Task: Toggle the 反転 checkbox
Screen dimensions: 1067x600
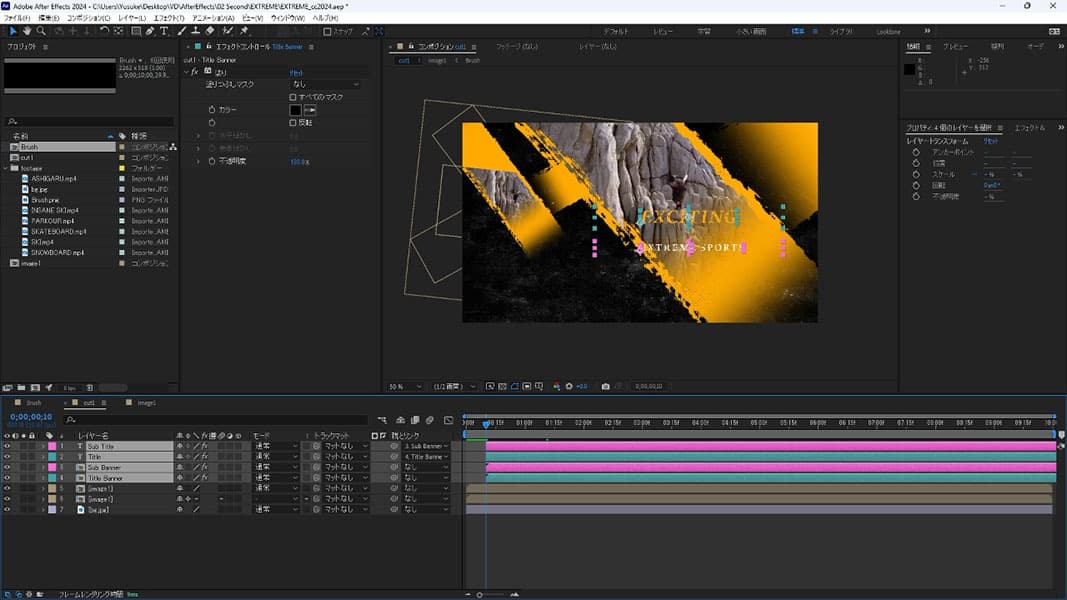Action: (293, 122)
